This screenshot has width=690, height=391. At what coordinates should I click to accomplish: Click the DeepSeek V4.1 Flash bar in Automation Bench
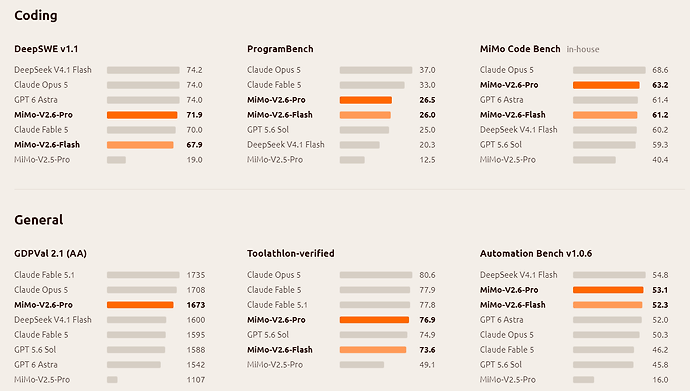609,275
